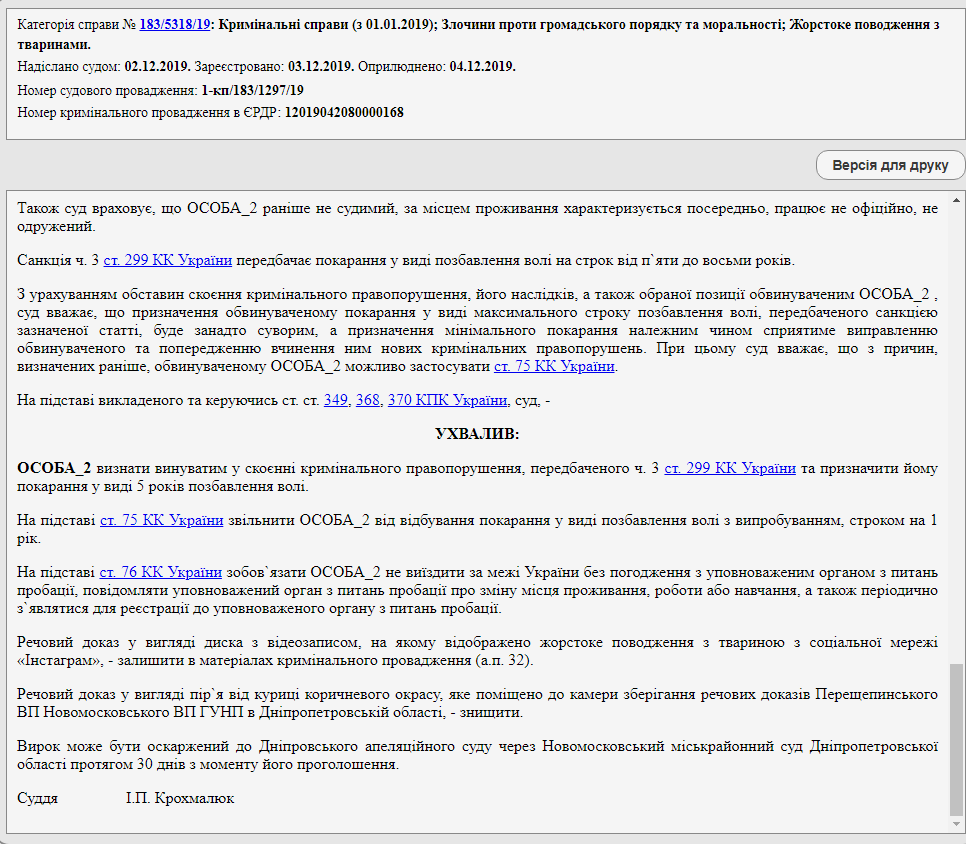Open 'ст. 75 КК України' link before 'звільнити ОСОБА_2'
This screenshot has width=966, height=844.
[162, 520]
